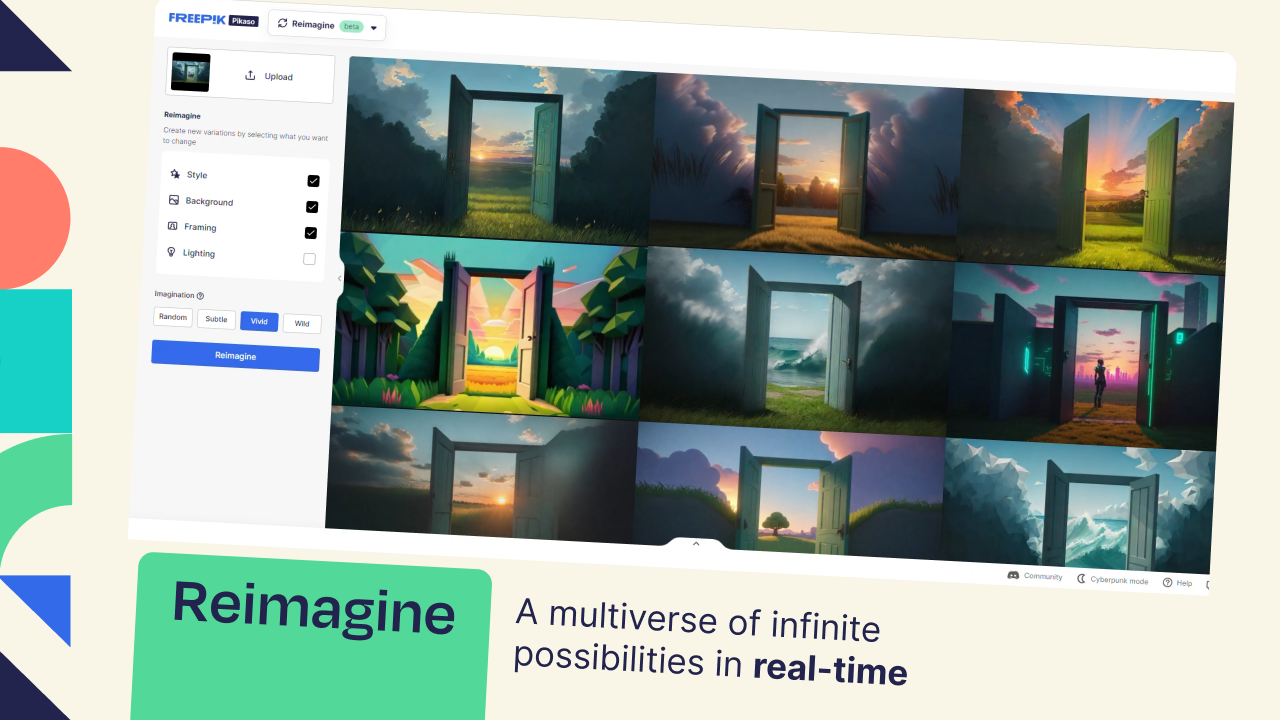Uncheck the Style checkbox
This screenshot has height=720, width=1280.
313,181
